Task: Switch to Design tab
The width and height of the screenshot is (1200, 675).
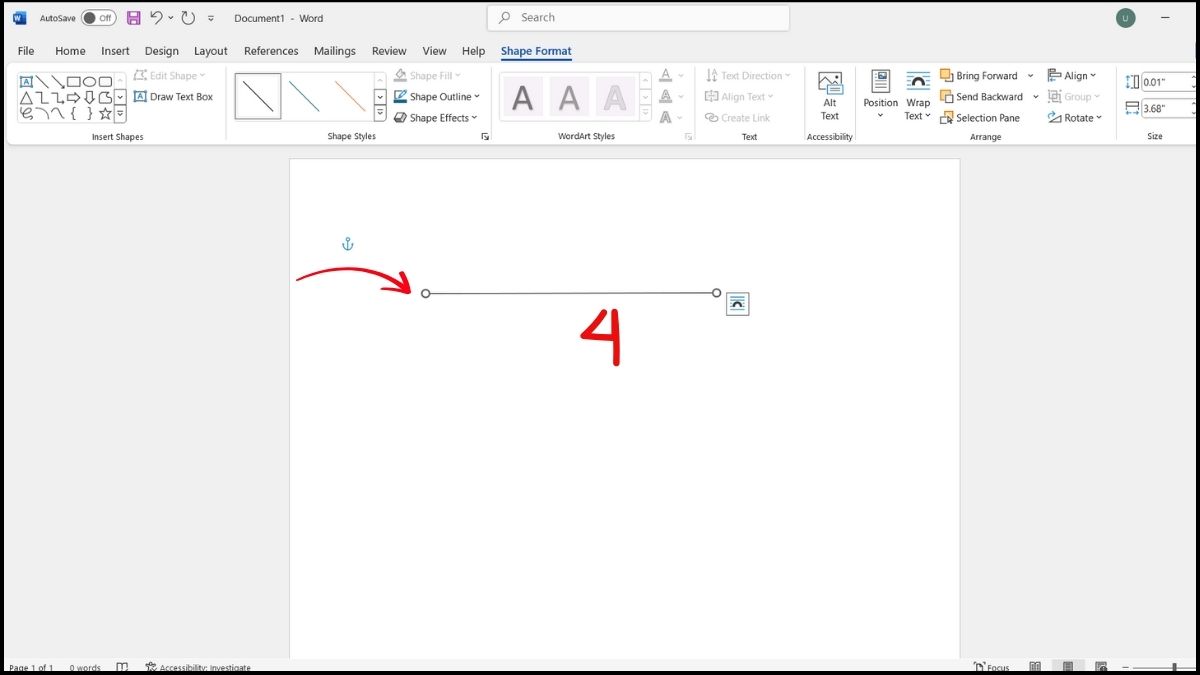Action: [161, 51]
